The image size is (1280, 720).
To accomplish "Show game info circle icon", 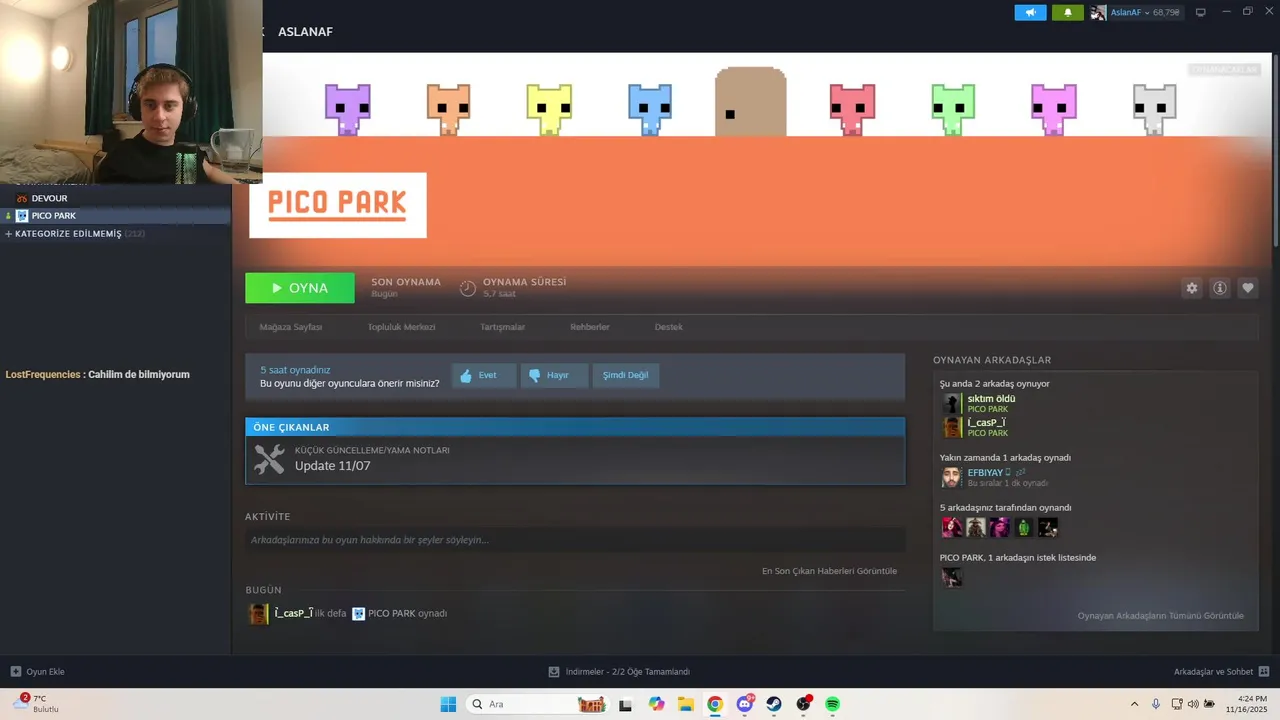I will coord(1220,288).
